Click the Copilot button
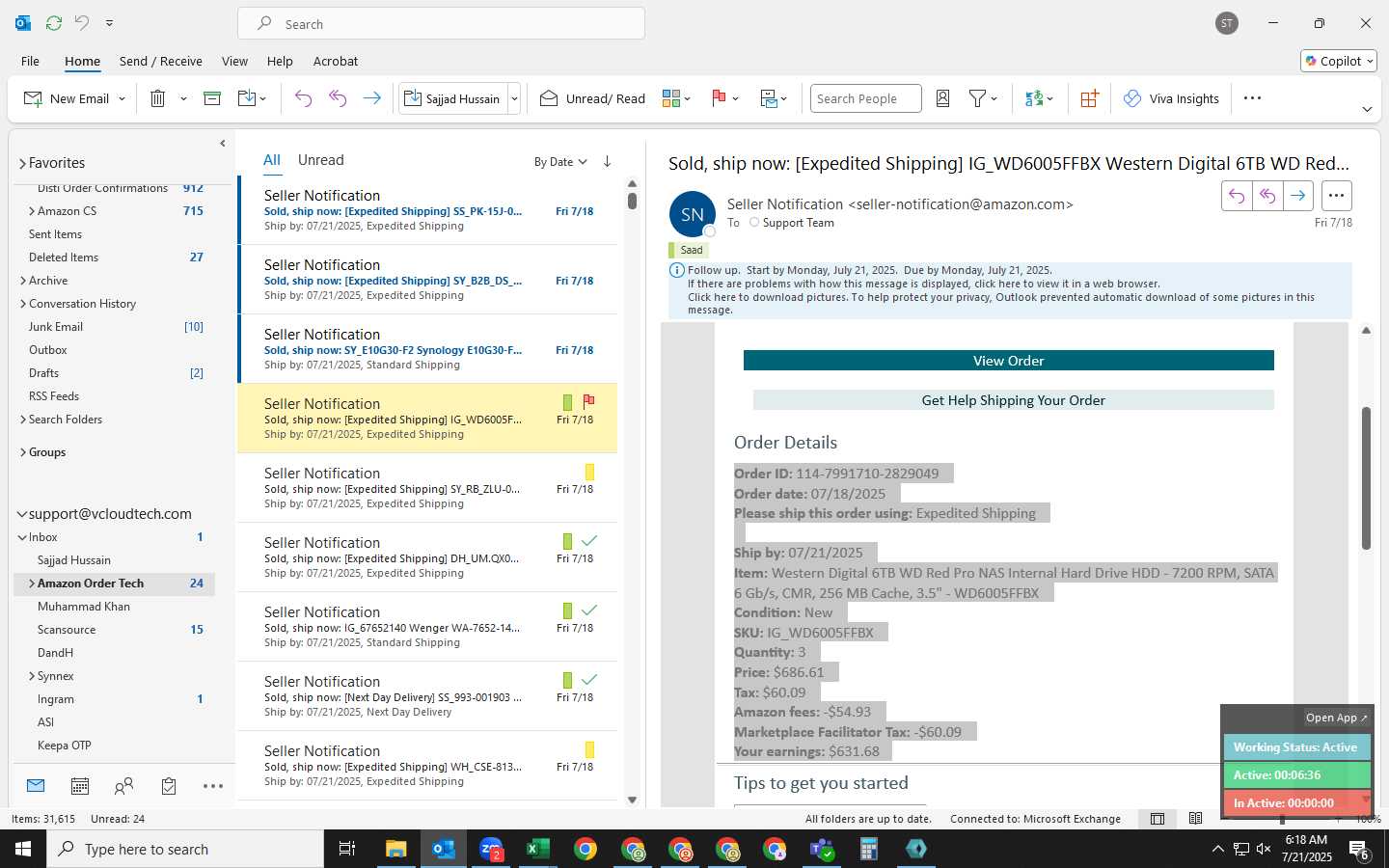1389x868 pixels. tap(1339, 61)
